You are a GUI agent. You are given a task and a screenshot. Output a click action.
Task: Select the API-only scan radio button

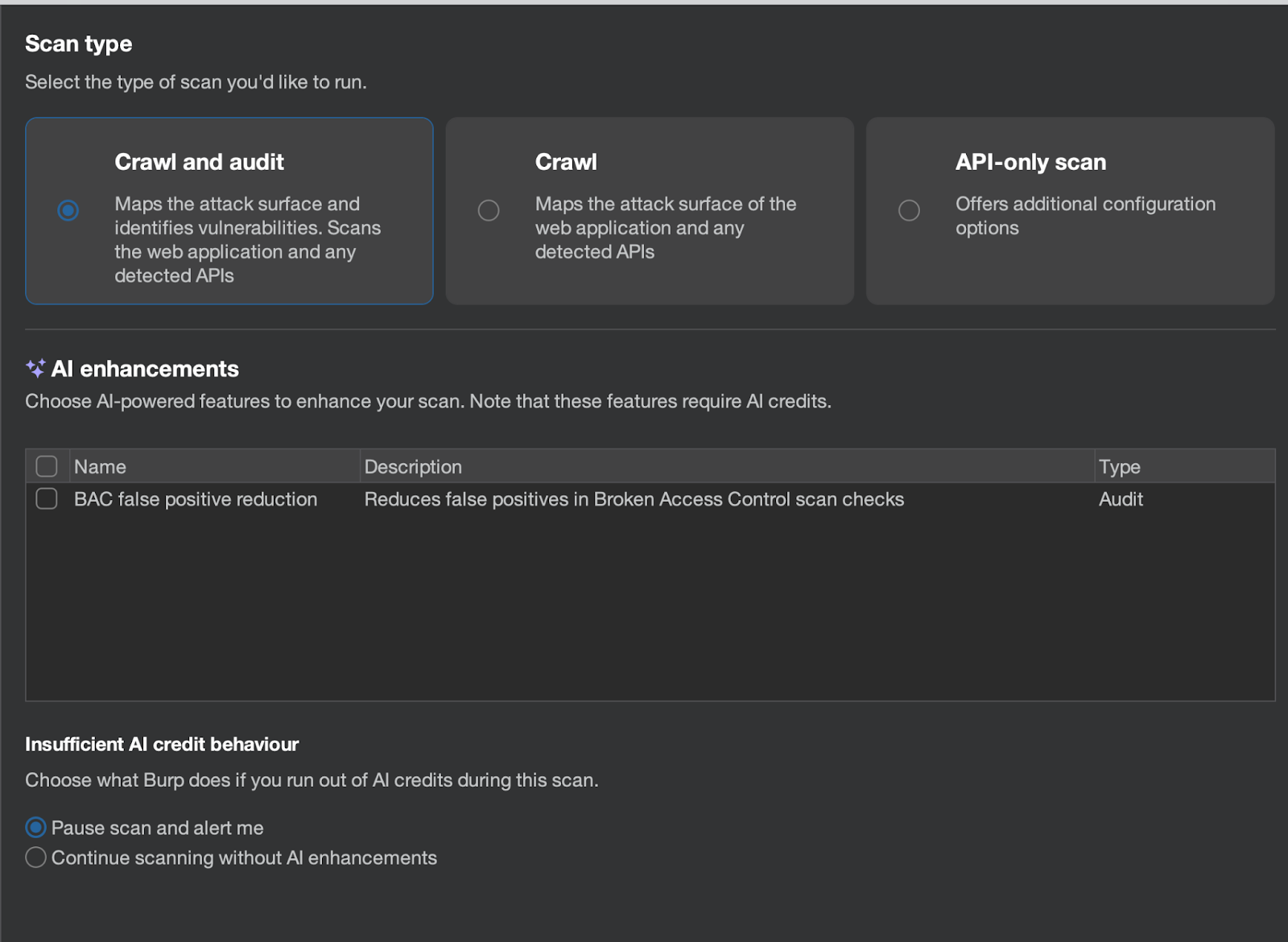pyautogui.click(x=909, y=210)
